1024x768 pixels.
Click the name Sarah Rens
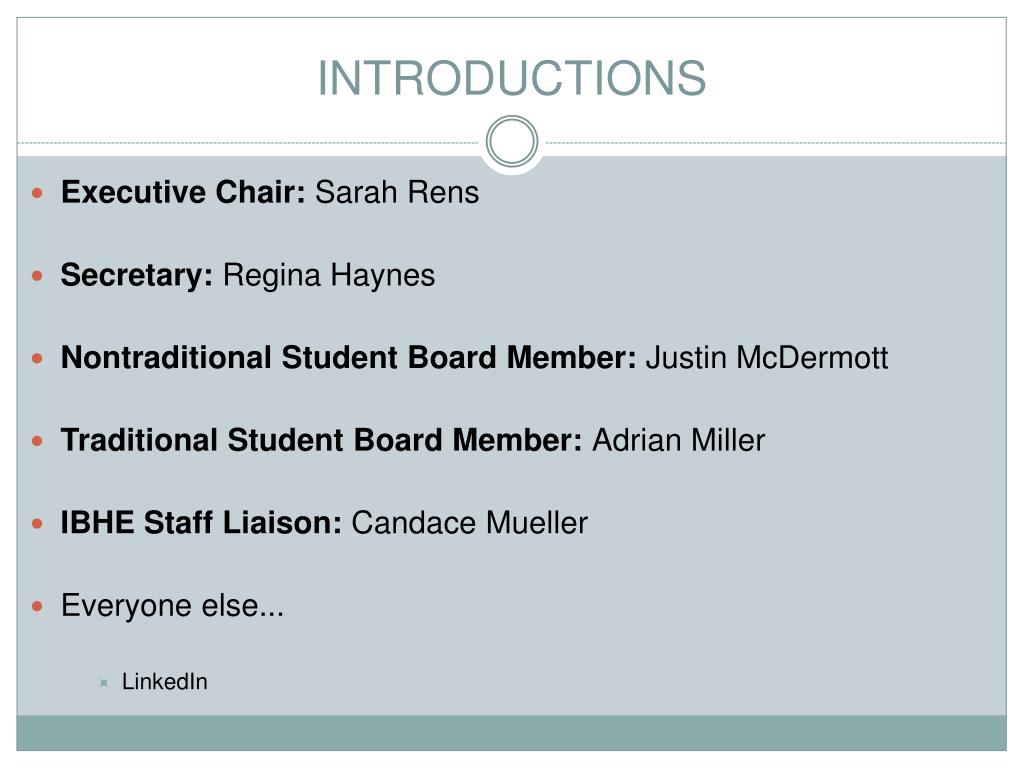click(x=397, y=192)
